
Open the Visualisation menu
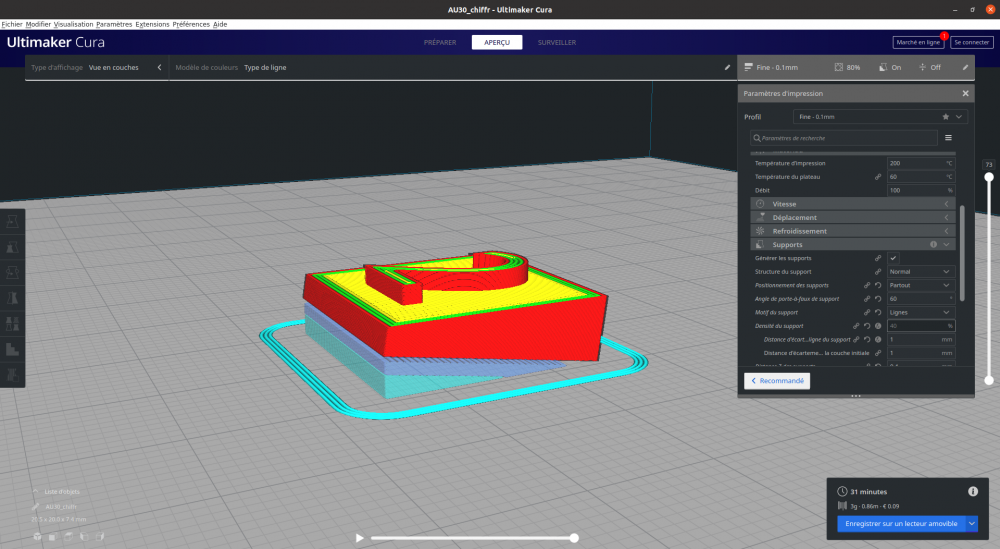point(73,24)
